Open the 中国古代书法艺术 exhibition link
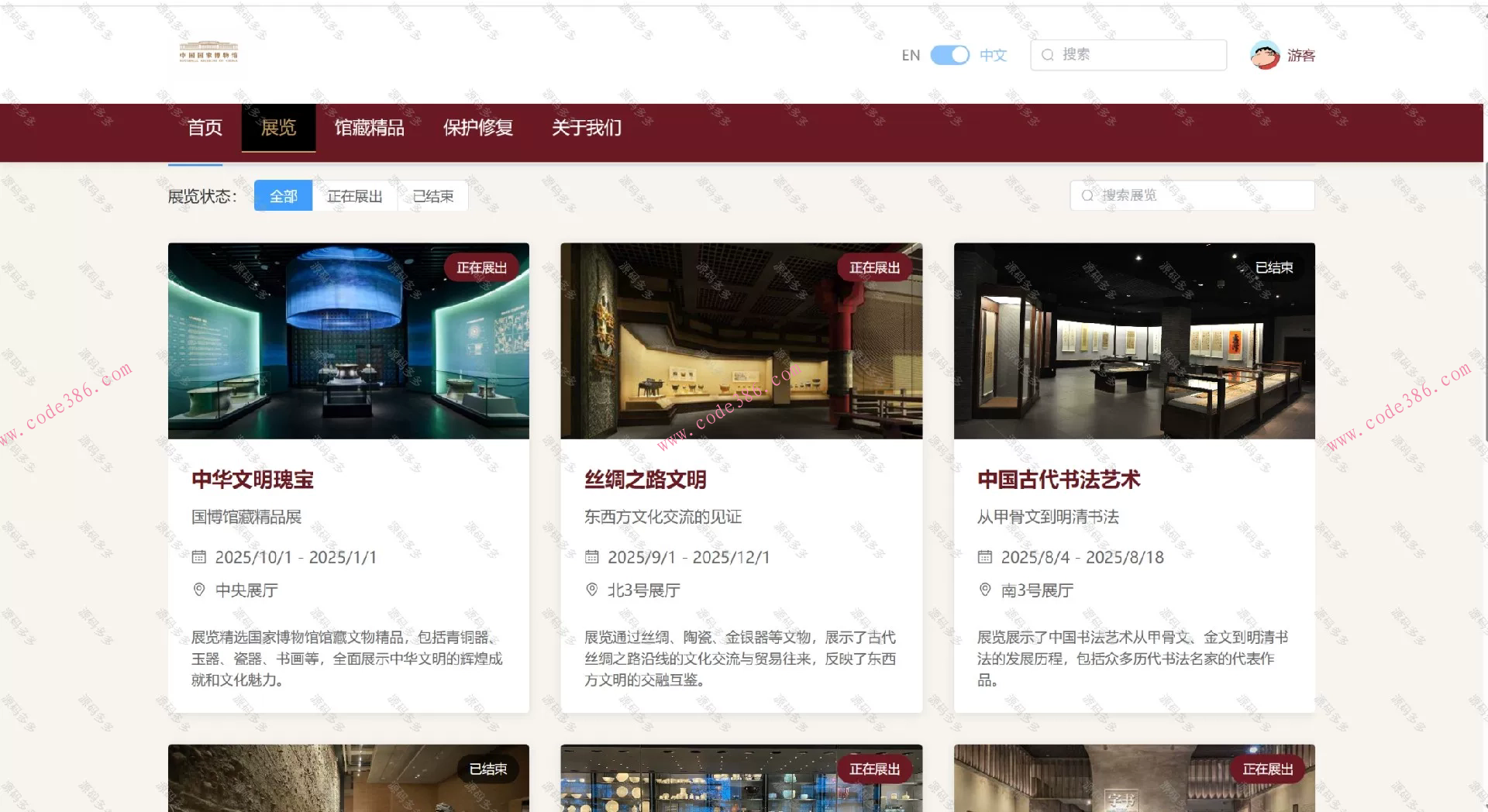Image resolution: width=1488 pixels, height=812 pixels. pos(1059,480)
